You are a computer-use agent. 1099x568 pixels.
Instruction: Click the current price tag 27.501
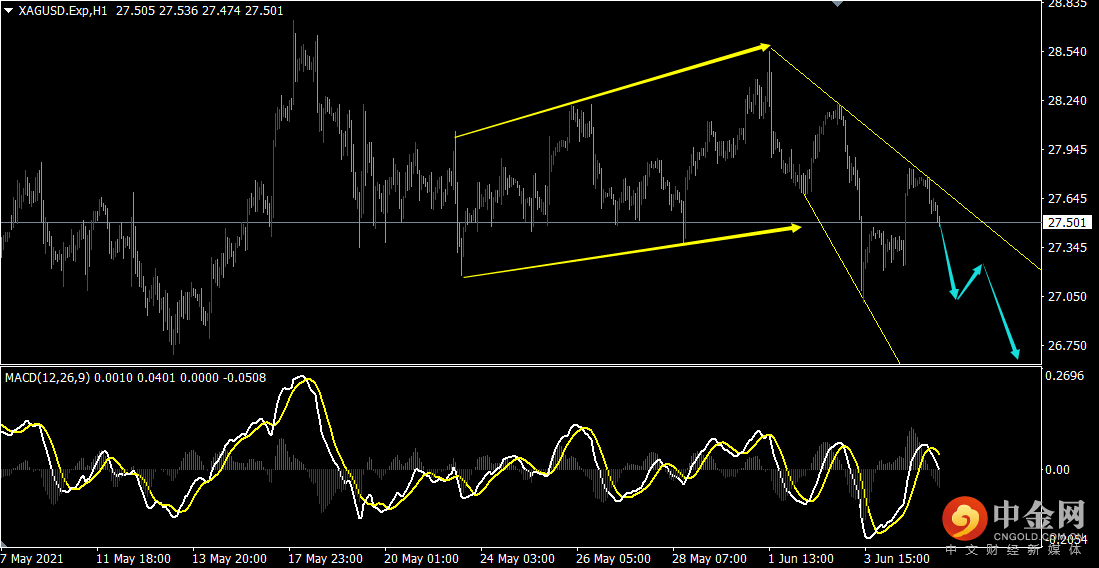point(1067,222)
